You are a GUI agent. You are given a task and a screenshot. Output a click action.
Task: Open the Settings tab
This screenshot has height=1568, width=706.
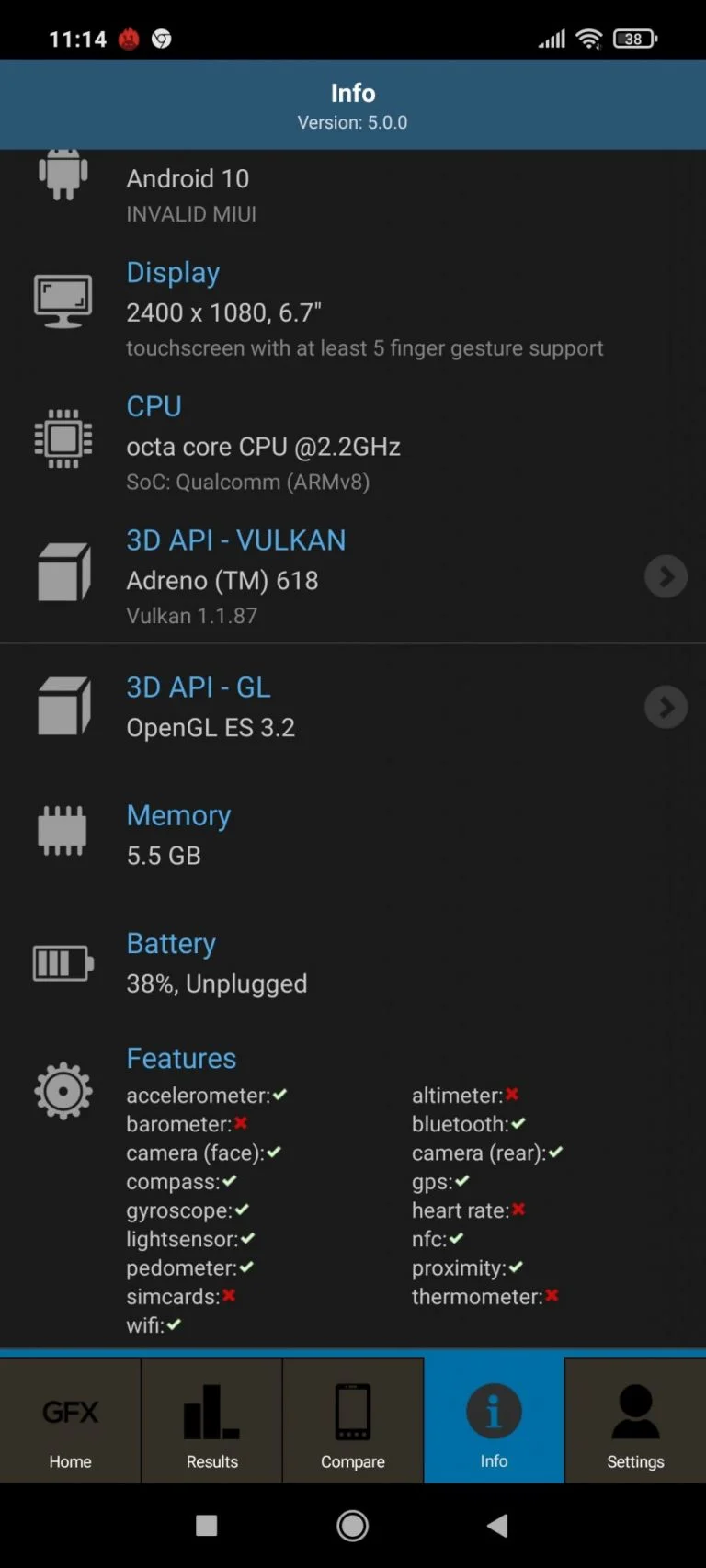635,1420
